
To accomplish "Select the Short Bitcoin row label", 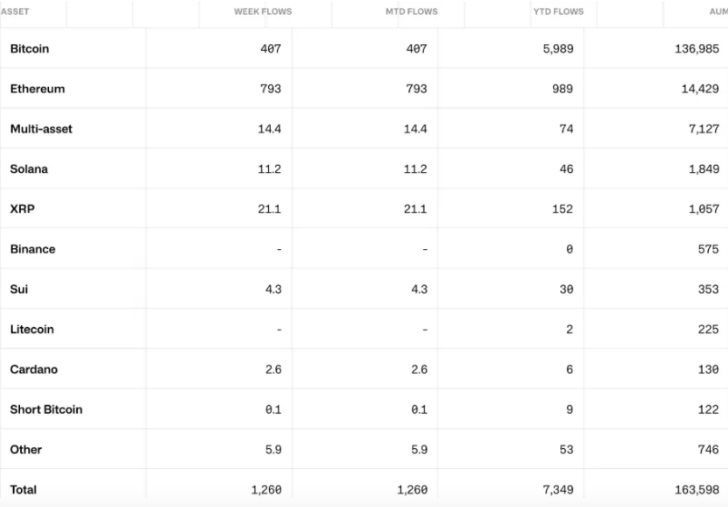I will (x=46, y=409).
